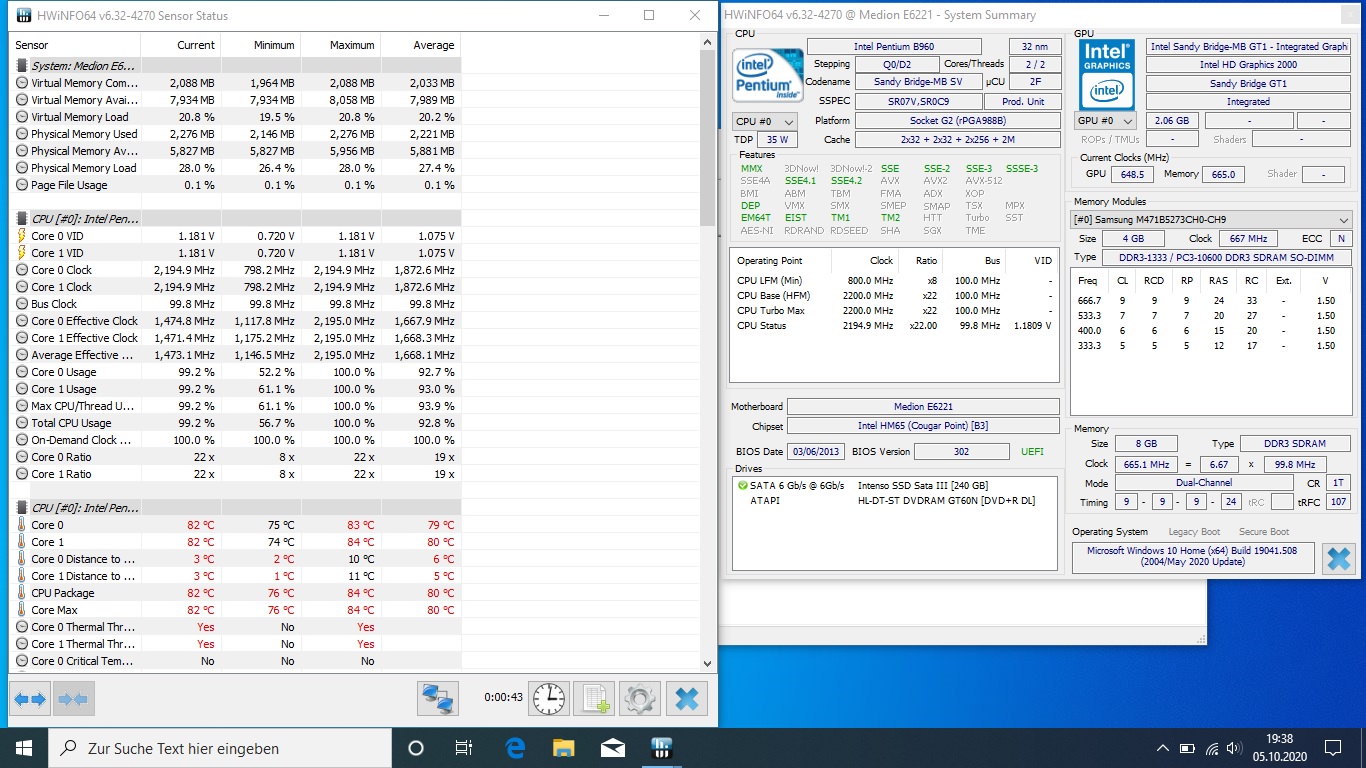Screen dimensions: 1366x768
Task: Open the notification center icon
Action: pos(1333,748)
